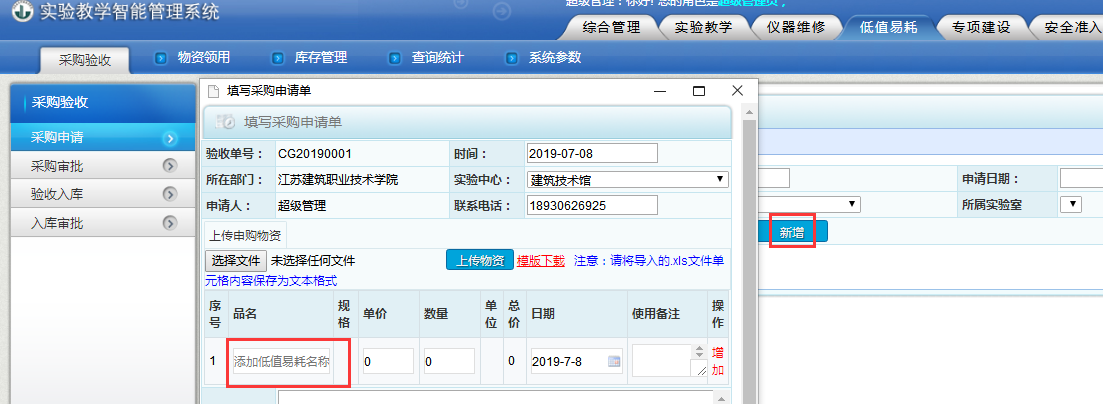Click the arrow icon beside 采购申请
Screen dimensions: 1103x404
click(x=169, y=138)
